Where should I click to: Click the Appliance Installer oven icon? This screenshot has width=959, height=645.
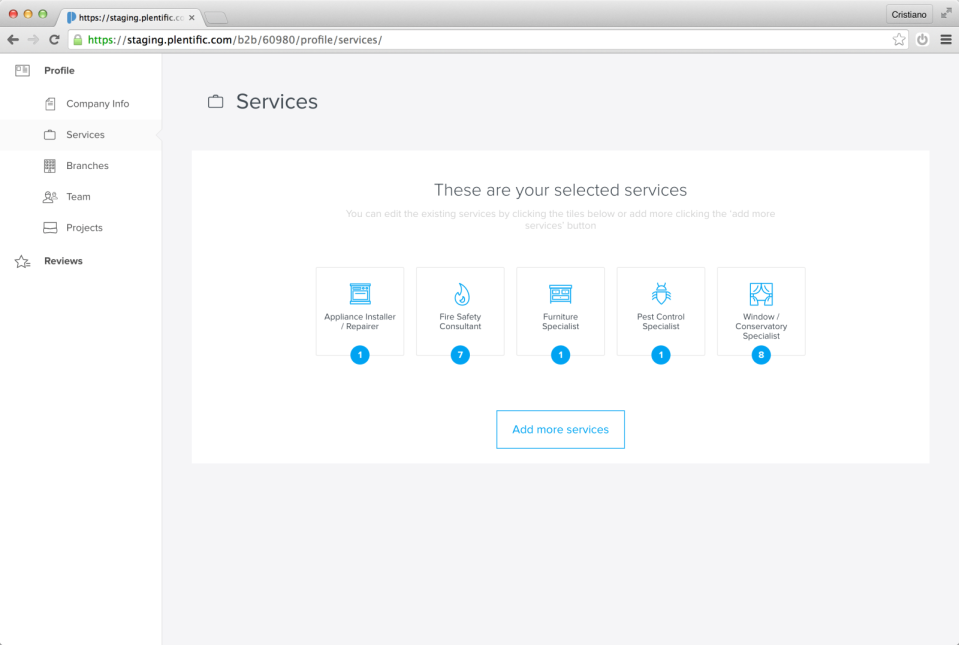coord(360,294)
